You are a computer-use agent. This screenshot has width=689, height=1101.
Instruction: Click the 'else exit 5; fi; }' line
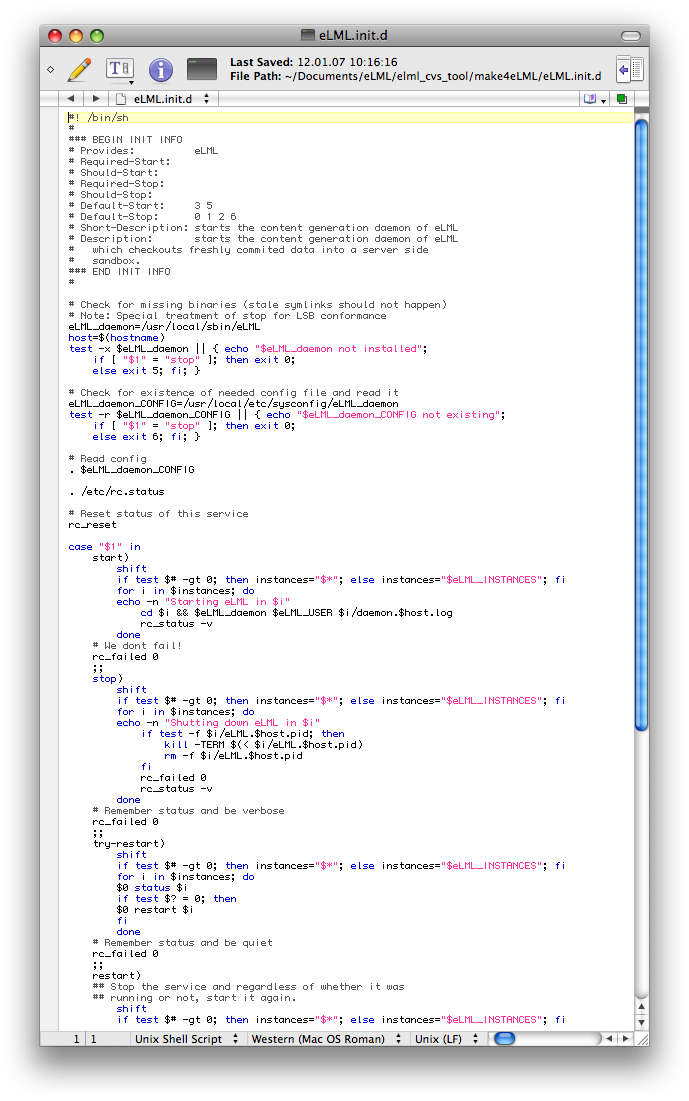[x=146, y=371]
